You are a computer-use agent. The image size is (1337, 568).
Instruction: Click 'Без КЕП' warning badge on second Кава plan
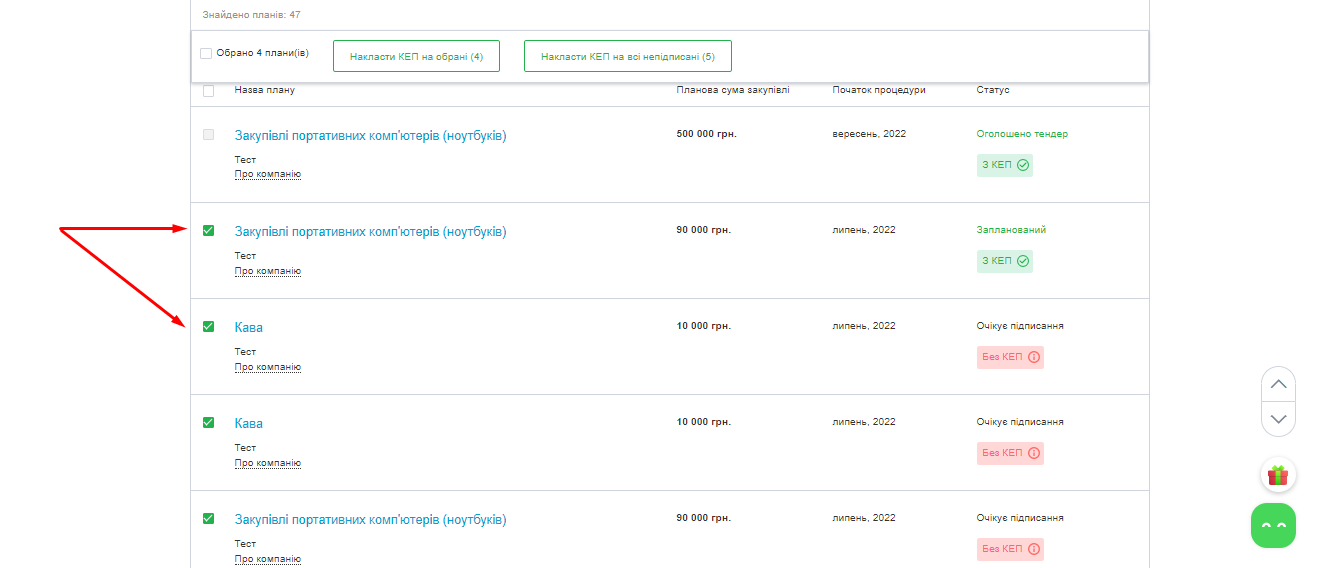(x=1010, y=453)
